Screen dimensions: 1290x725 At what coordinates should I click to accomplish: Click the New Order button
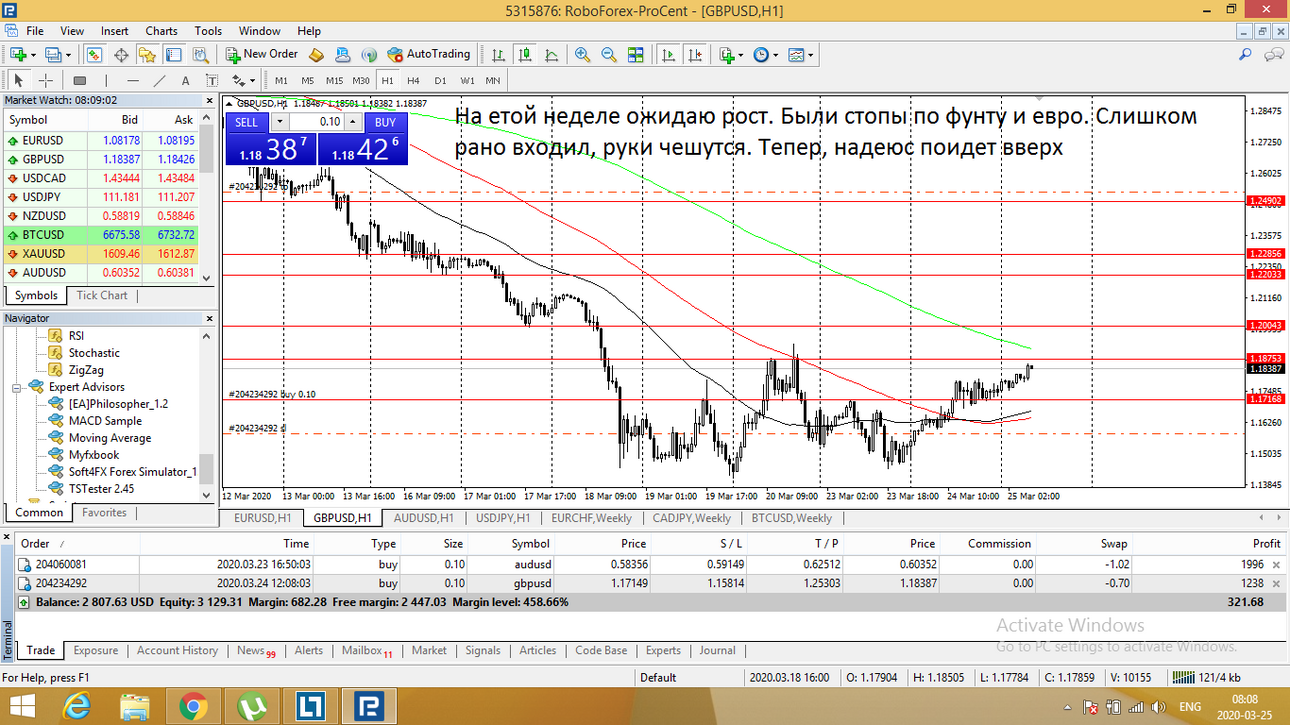pos(262,54)
